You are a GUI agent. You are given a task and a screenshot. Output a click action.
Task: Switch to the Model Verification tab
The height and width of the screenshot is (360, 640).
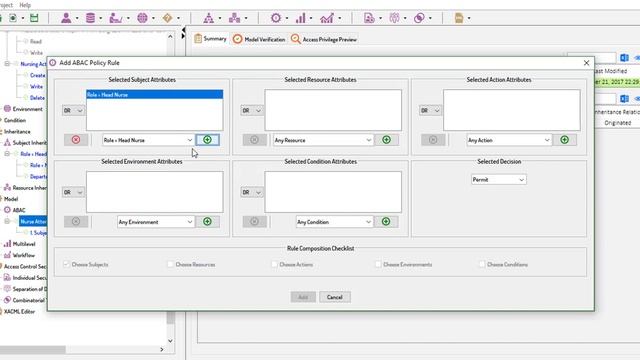click(x=259, y=39)
